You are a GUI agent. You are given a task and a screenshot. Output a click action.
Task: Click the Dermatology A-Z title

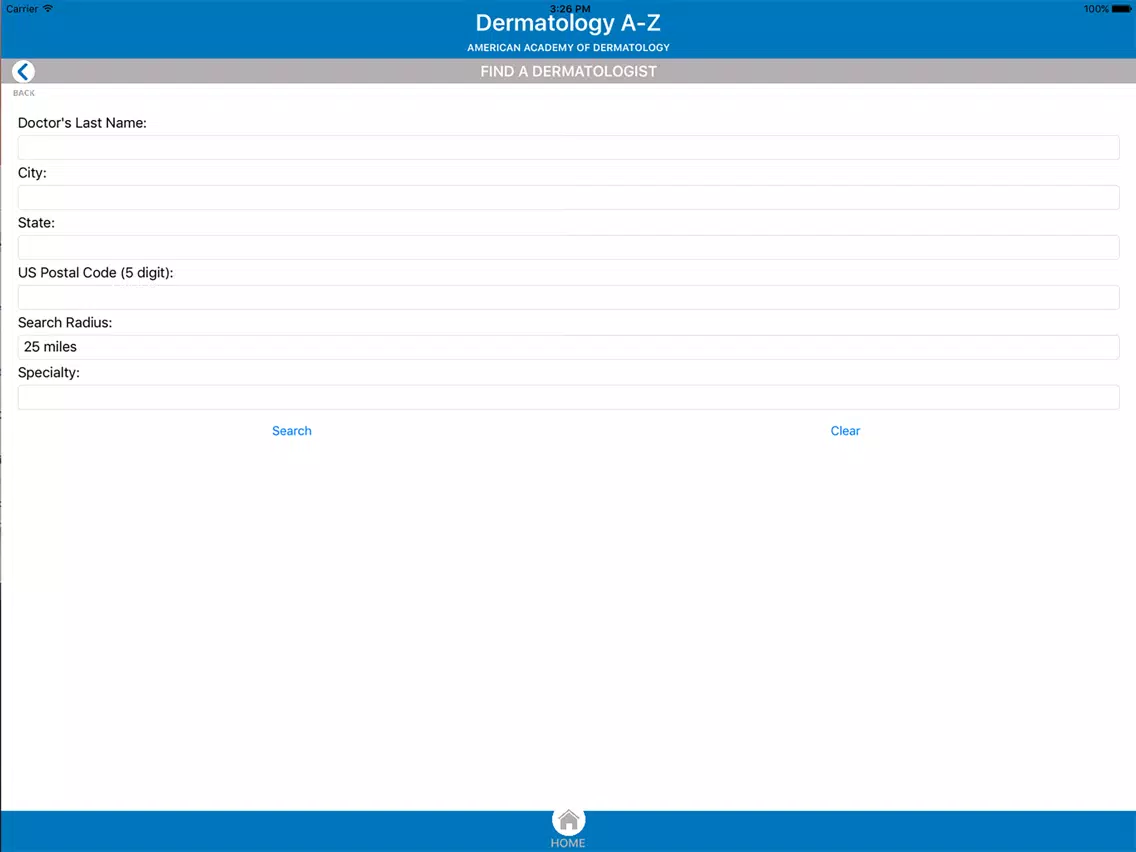coord(568,23)
